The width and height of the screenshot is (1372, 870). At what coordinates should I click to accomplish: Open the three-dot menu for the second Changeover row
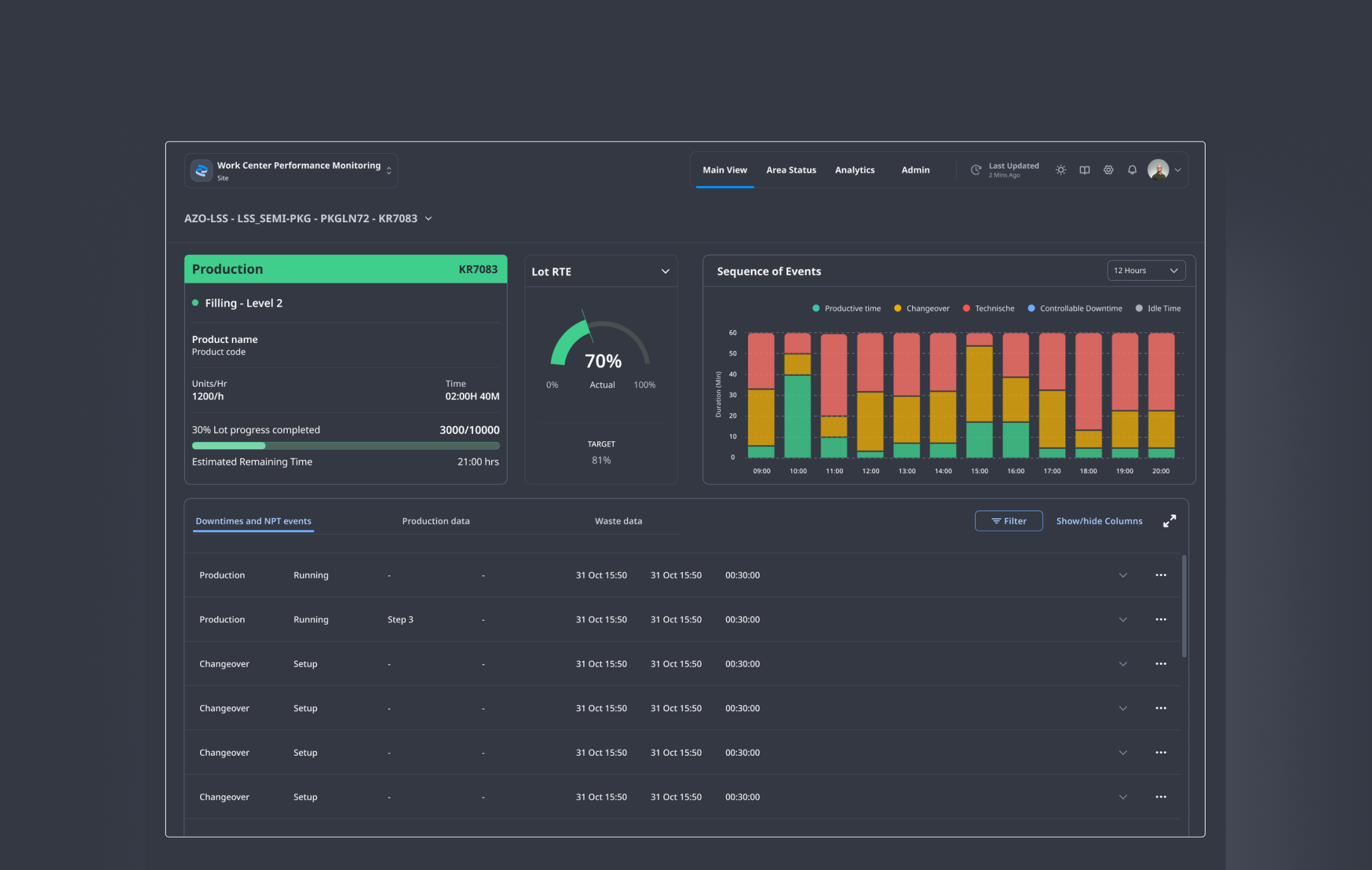[x=1161, y=709]
